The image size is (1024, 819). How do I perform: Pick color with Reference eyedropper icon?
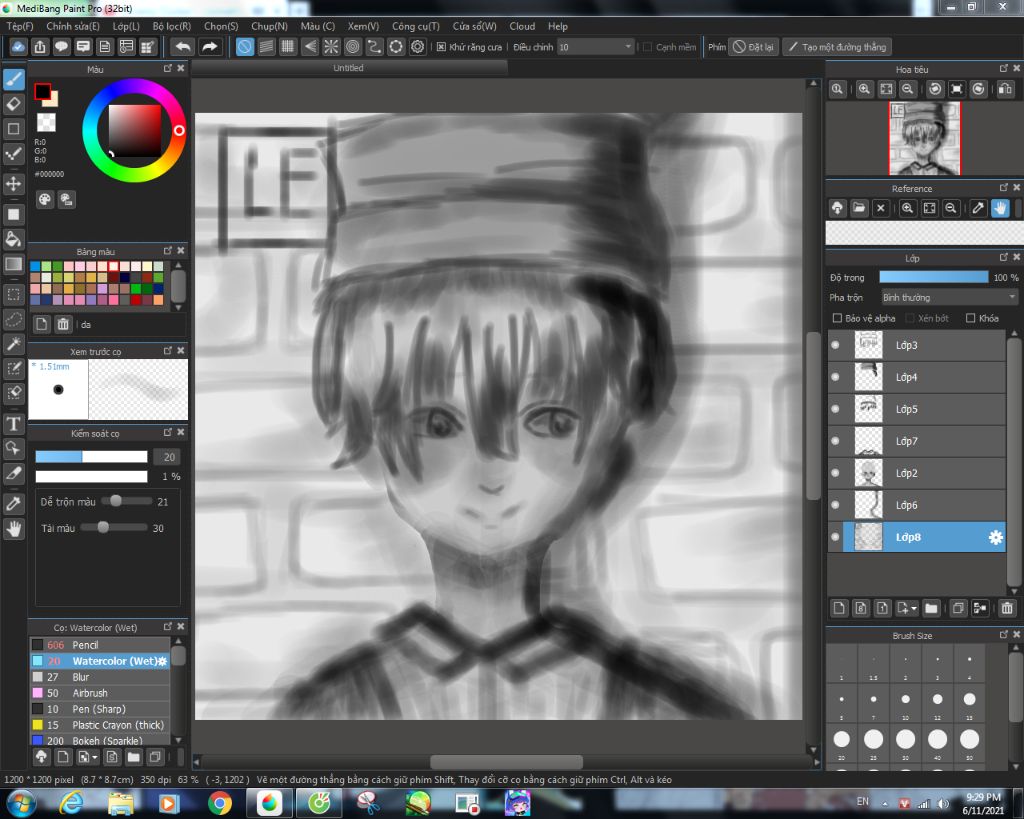pos(978,208)
